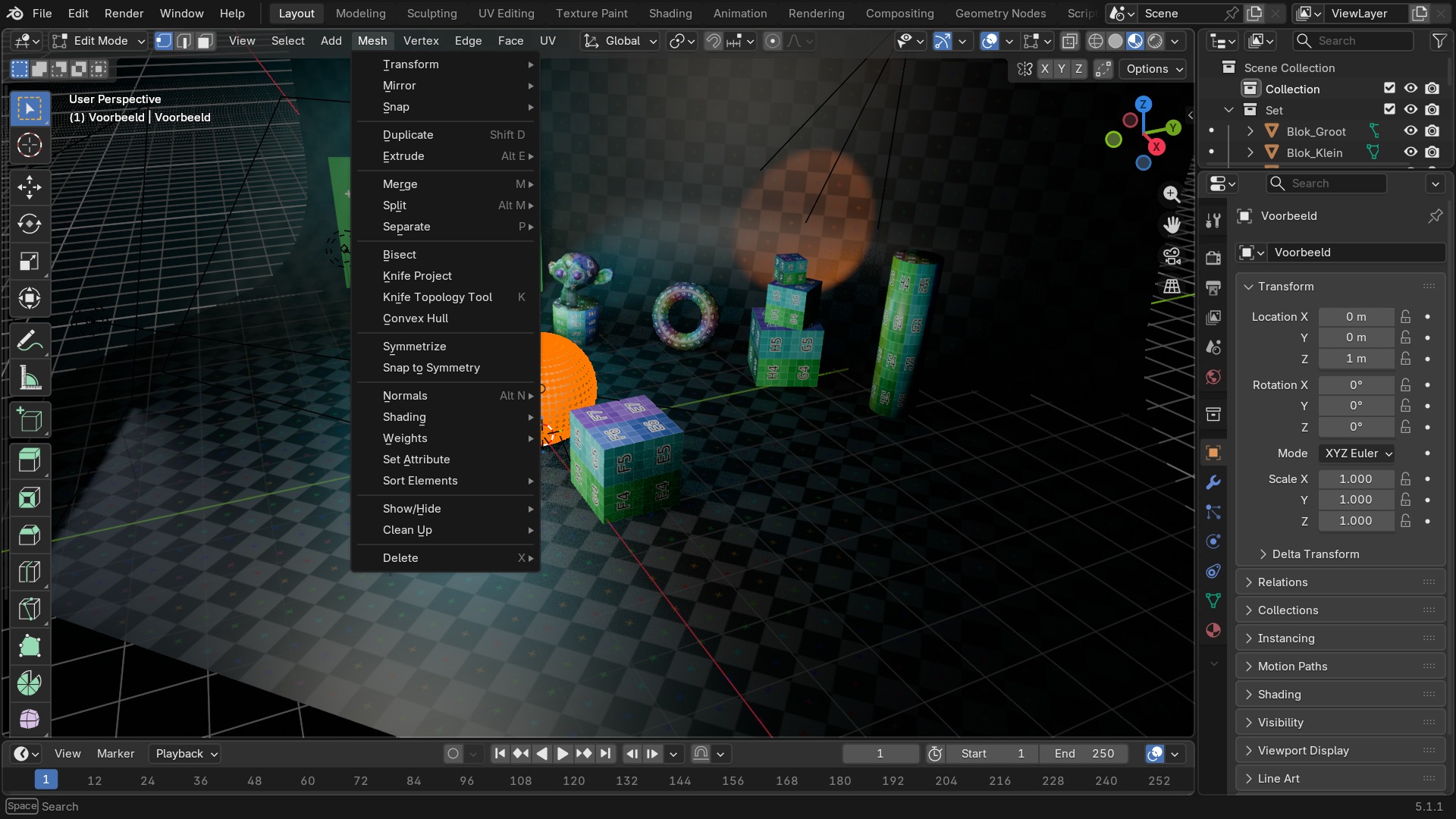Select the Measure tool
1456x819 pixels.
tap(30, 378)
